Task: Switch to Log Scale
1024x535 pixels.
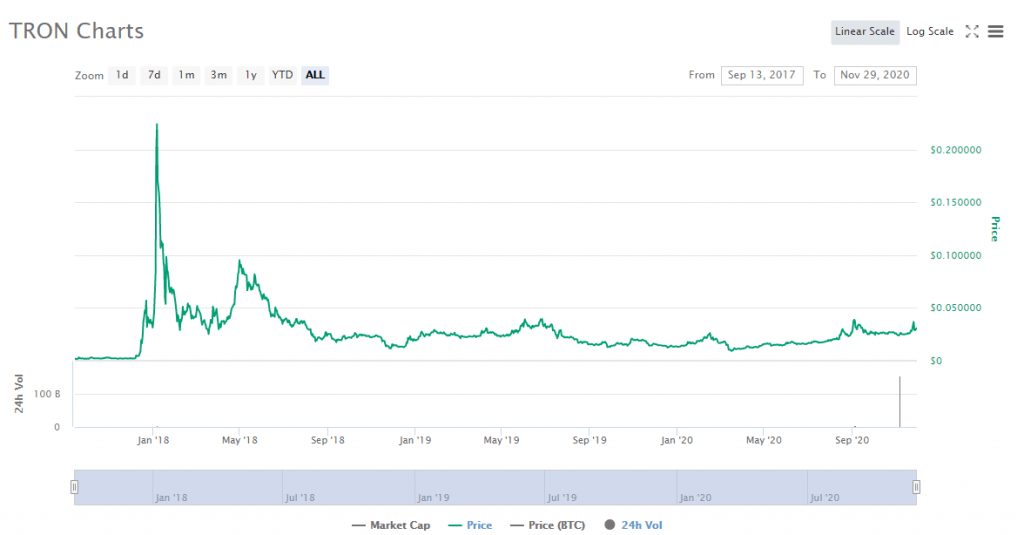Action: pyautogui.click(x=930, y=32)
